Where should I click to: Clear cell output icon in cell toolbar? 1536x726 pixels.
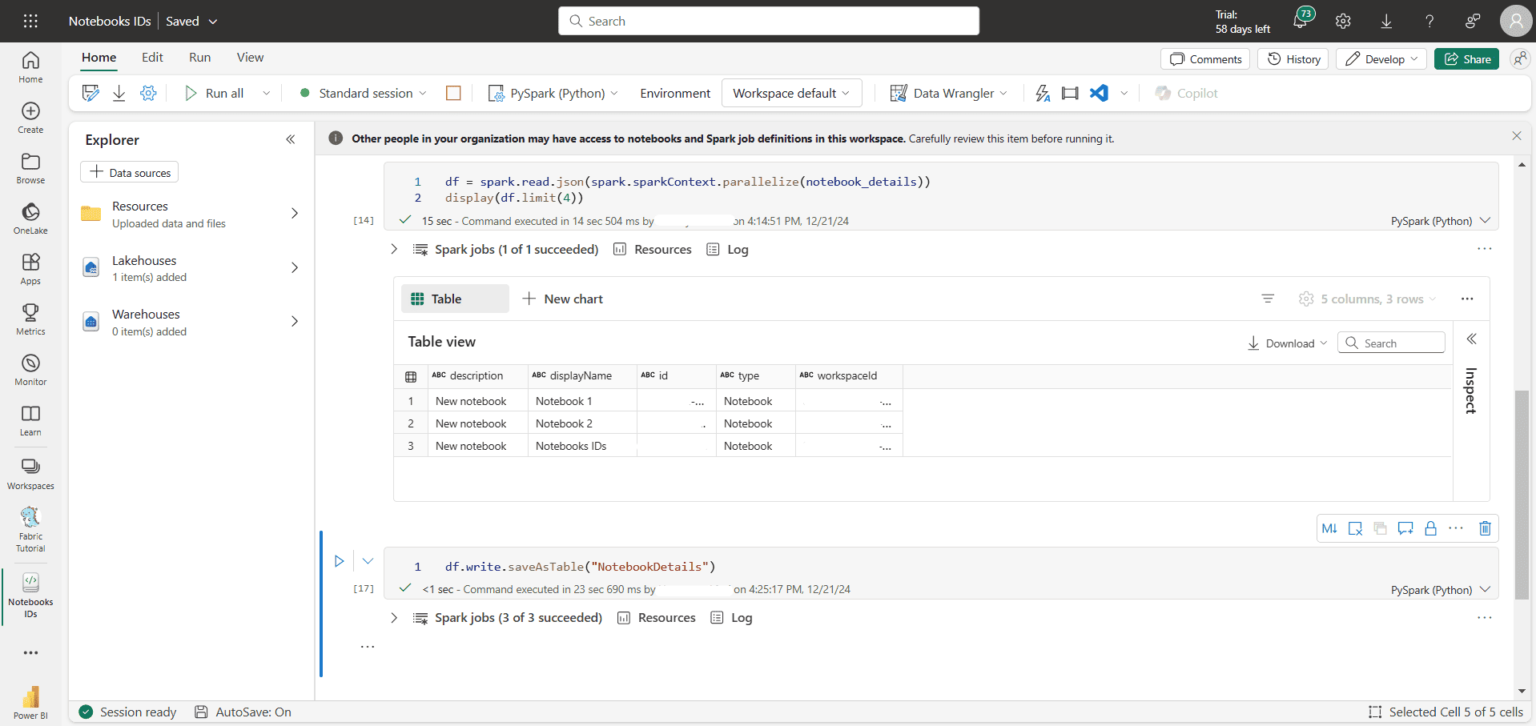pyautogui.click(x=1355, y=528)
